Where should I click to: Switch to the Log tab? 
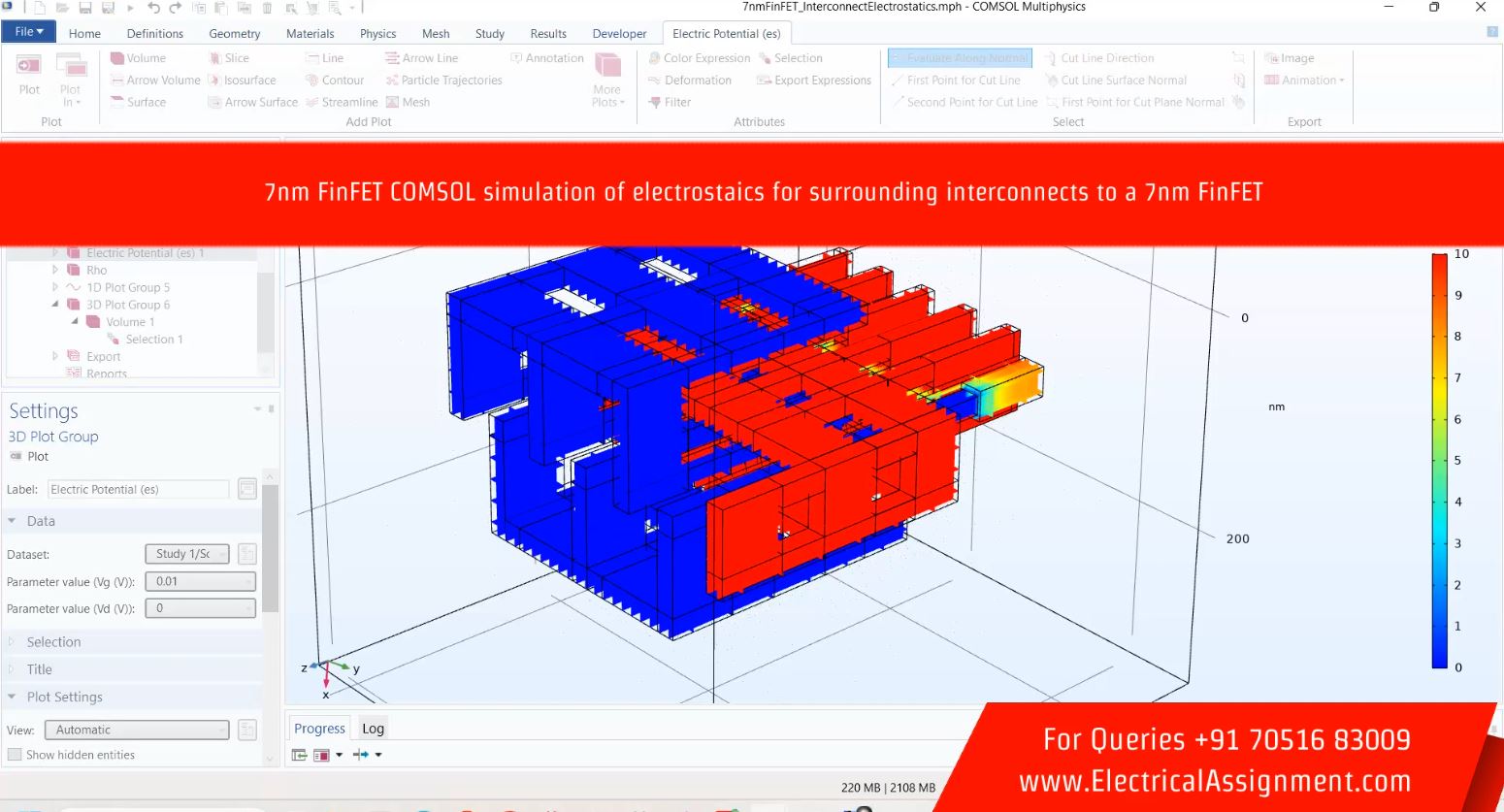pyautogui.click(x=373, y=729)
